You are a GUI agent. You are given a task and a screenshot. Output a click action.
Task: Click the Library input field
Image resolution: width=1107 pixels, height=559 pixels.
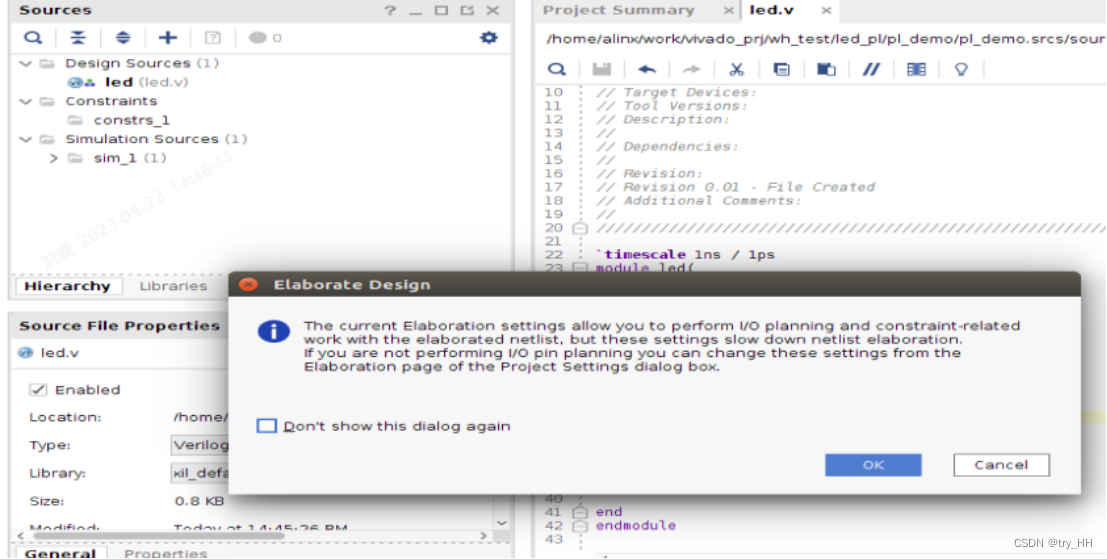click(x=201, y=473)
